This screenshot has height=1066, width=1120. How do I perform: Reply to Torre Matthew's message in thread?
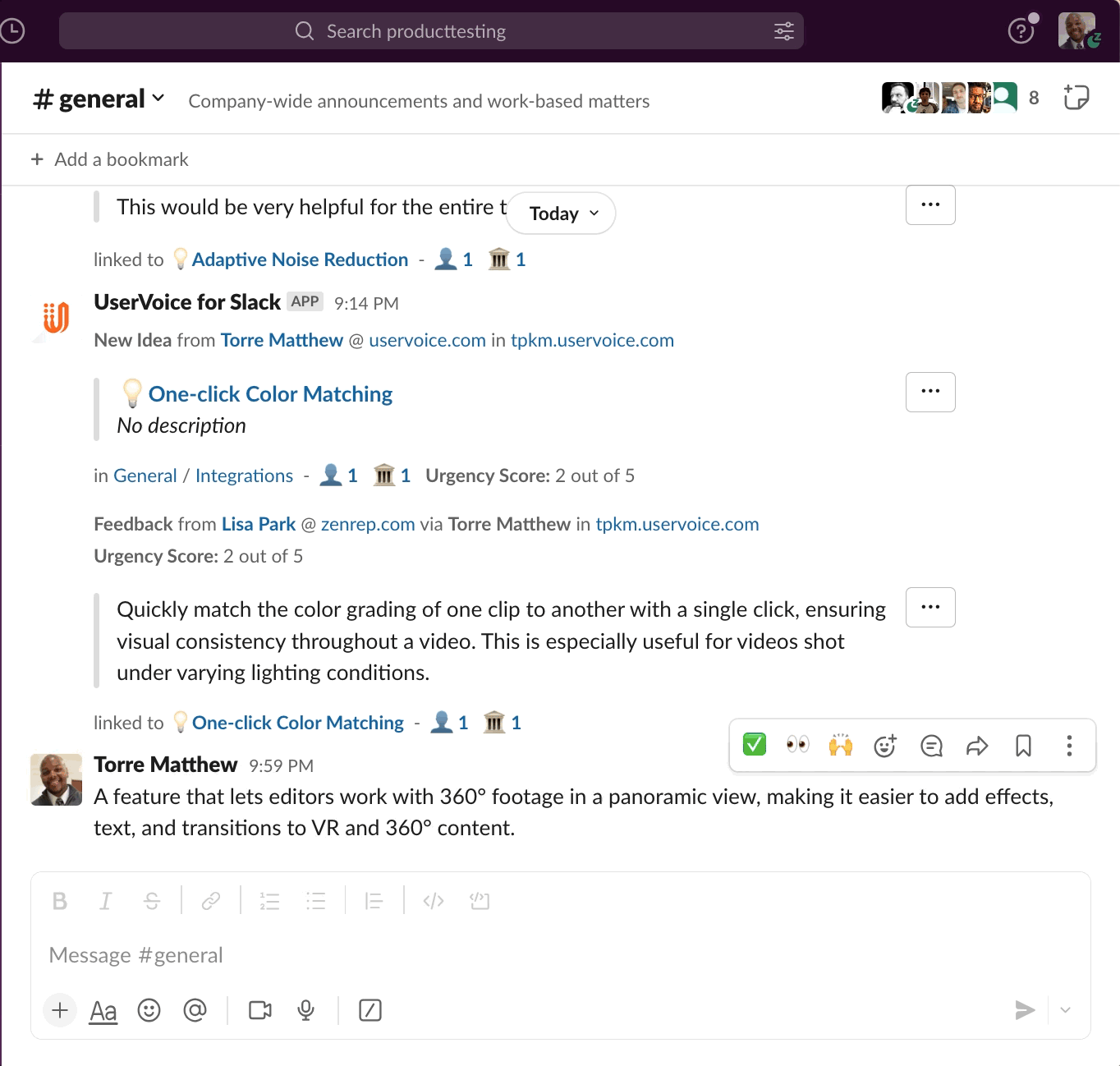[x=931, y=746]
